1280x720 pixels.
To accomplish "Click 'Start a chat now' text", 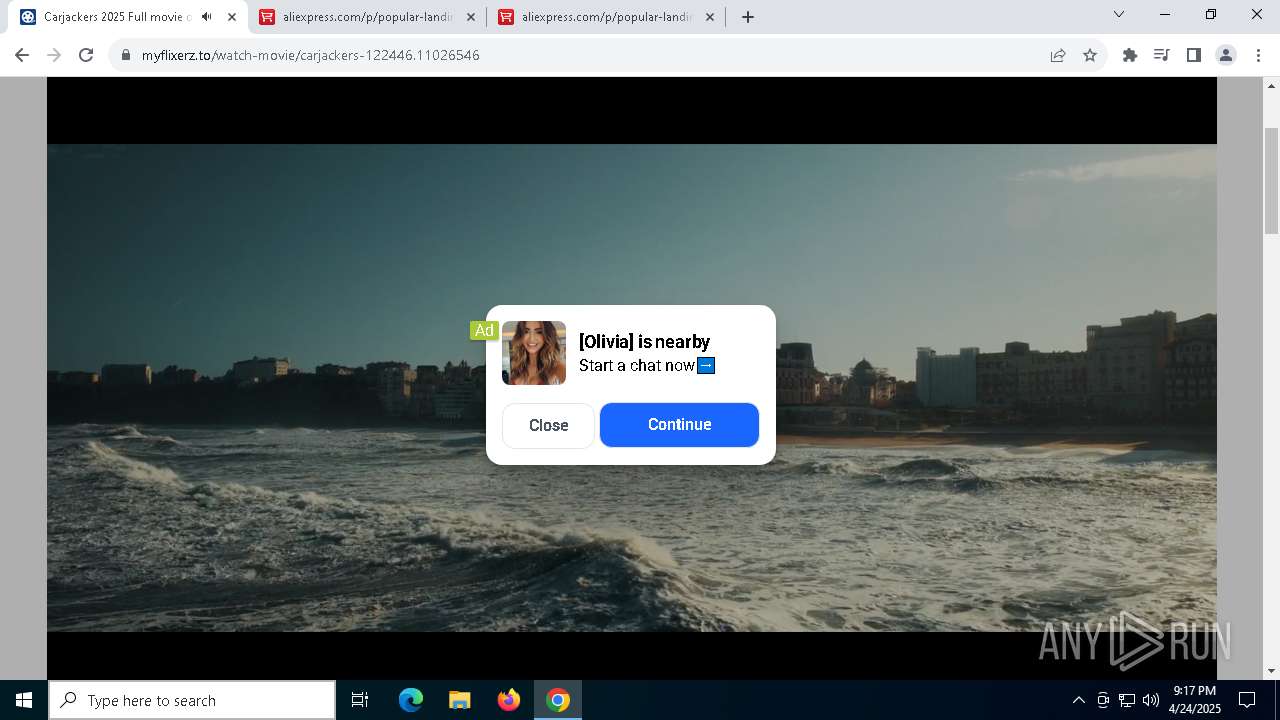I will tap(636, 366).
